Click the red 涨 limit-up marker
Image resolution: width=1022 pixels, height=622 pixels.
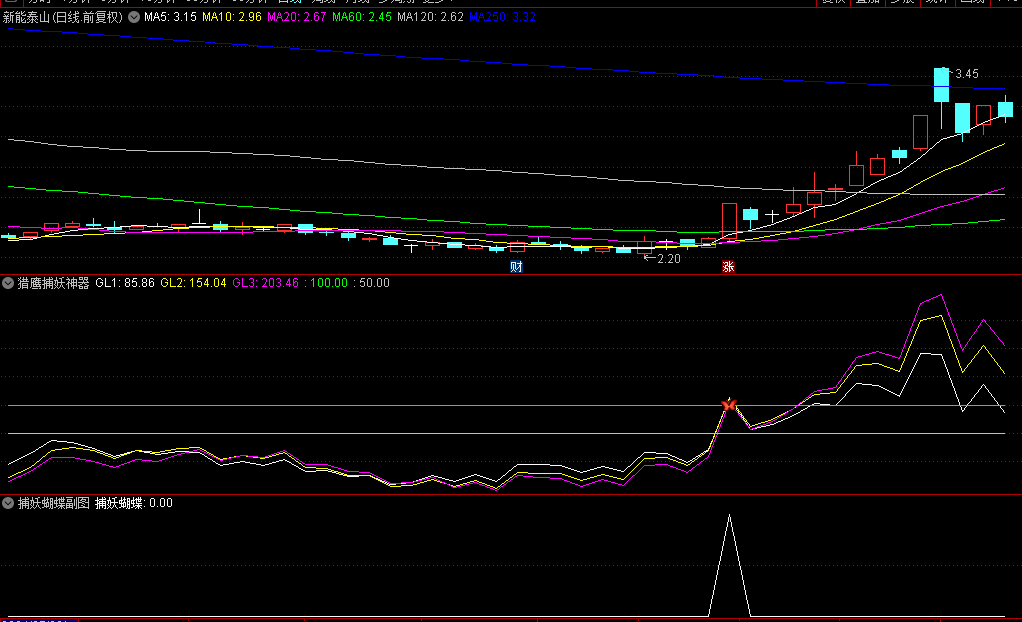pyautogui.click(x=728, y=267)
